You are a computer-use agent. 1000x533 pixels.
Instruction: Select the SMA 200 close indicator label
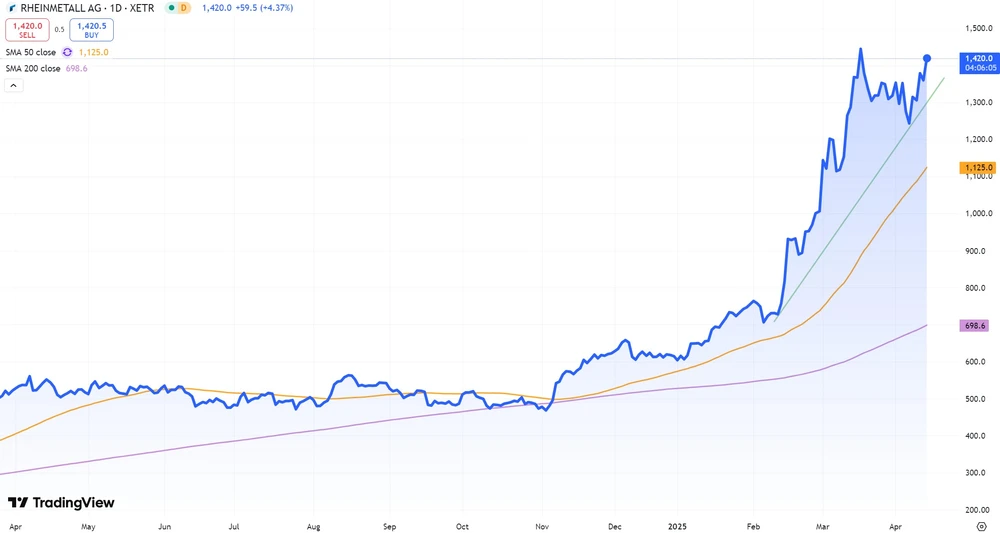coord(33,68)
